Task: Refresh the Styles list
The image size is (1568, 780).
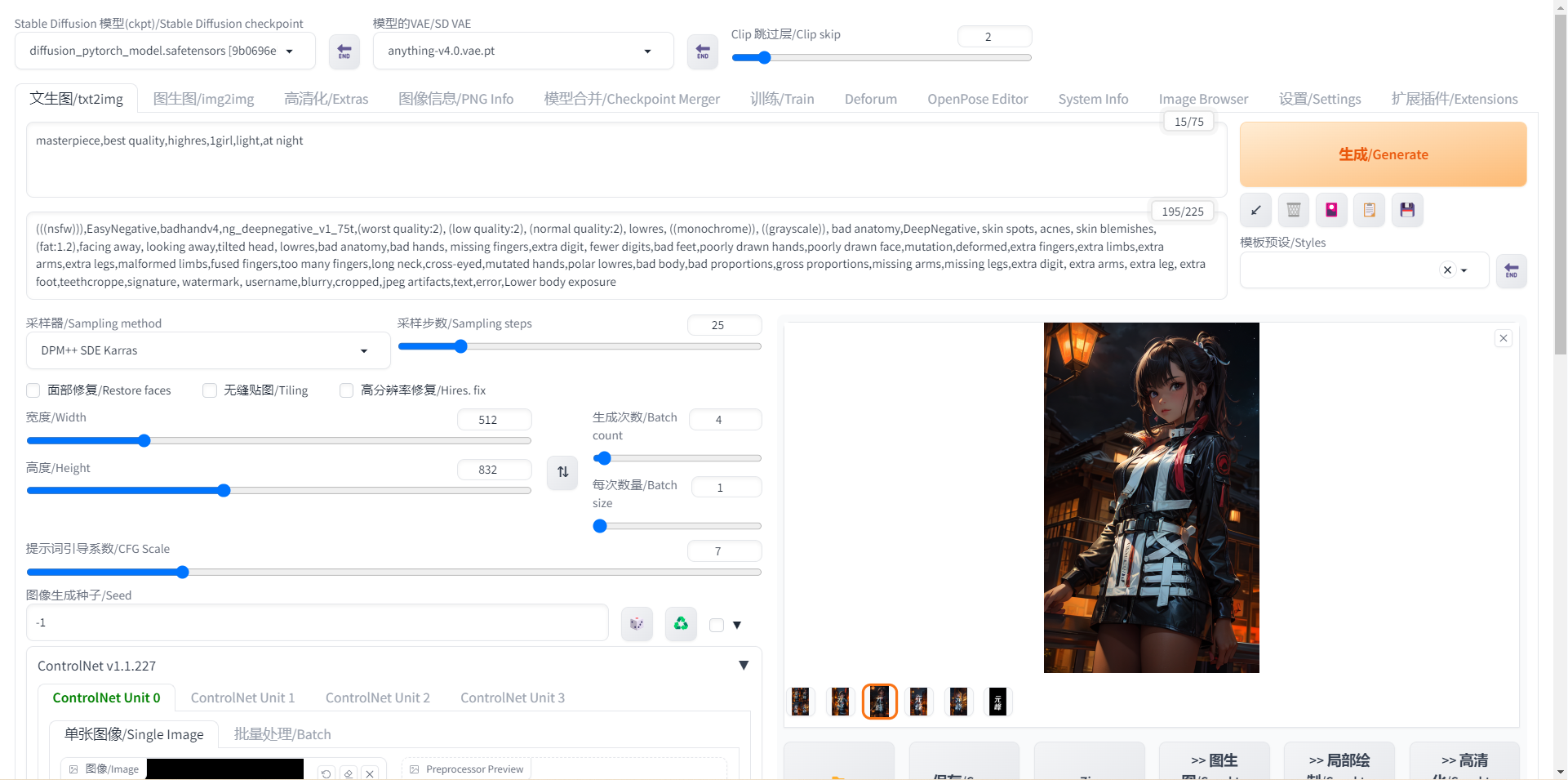Action: coord(1512,270)
